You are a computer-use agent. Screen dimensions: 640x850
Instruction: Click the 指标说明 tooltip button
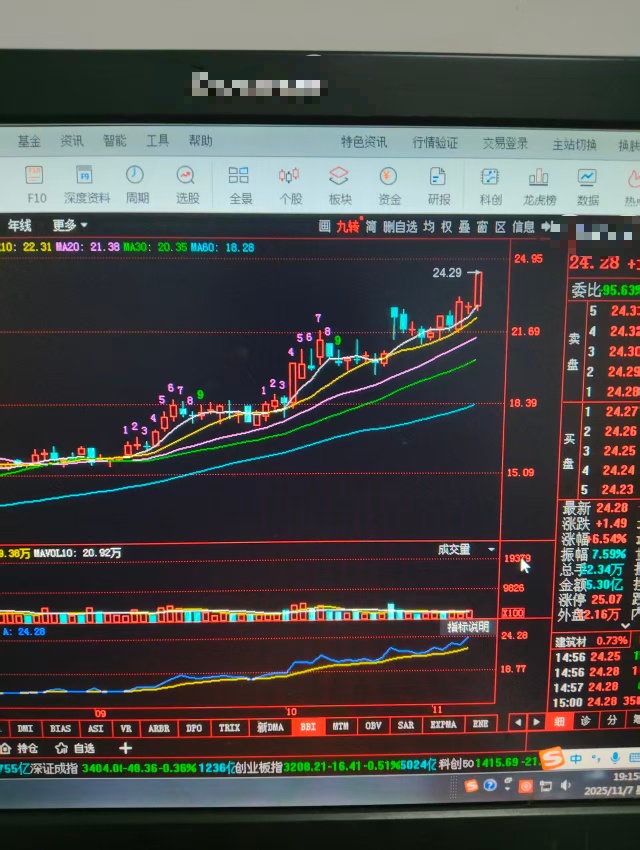click(468, 627)
